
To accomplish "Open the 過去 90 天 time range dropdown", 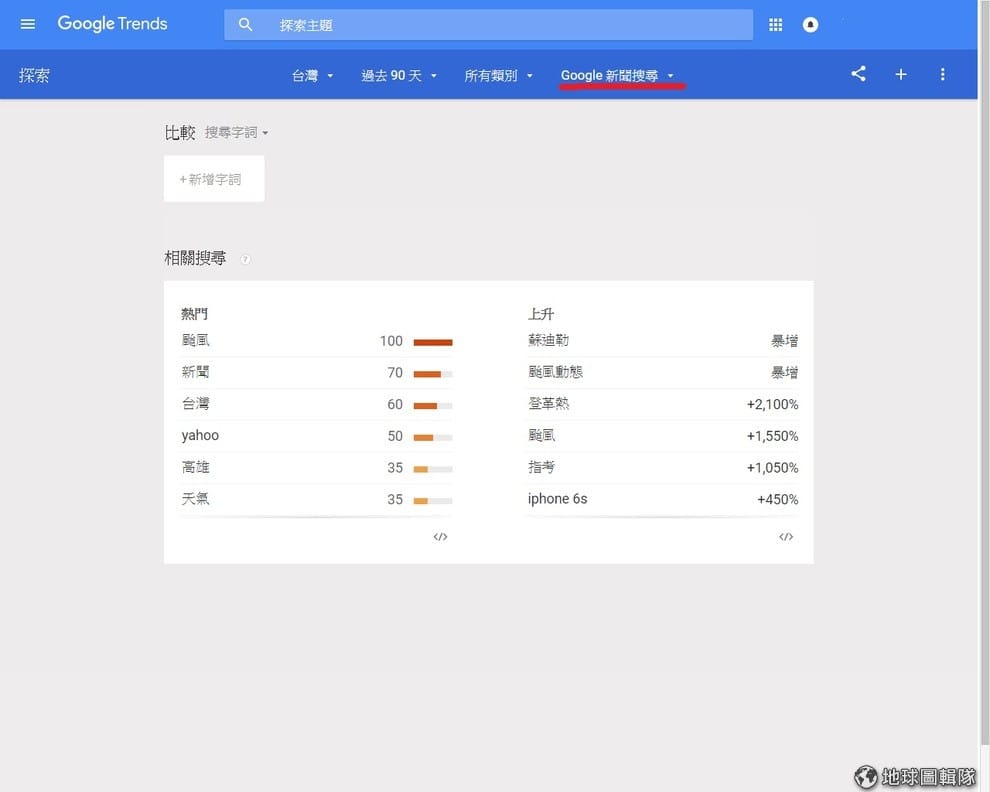I will coord(398,76).
